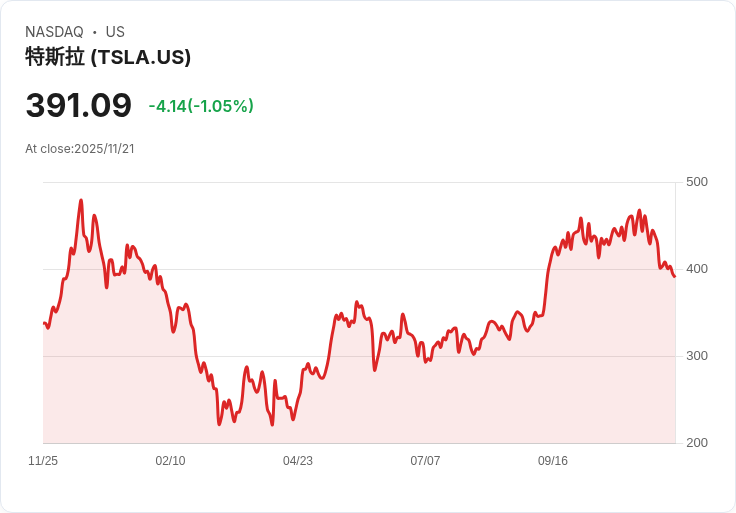Click the starting point of the price line
Image resolution: width=736 pixels, height=513 pixels.
(44, 323)
